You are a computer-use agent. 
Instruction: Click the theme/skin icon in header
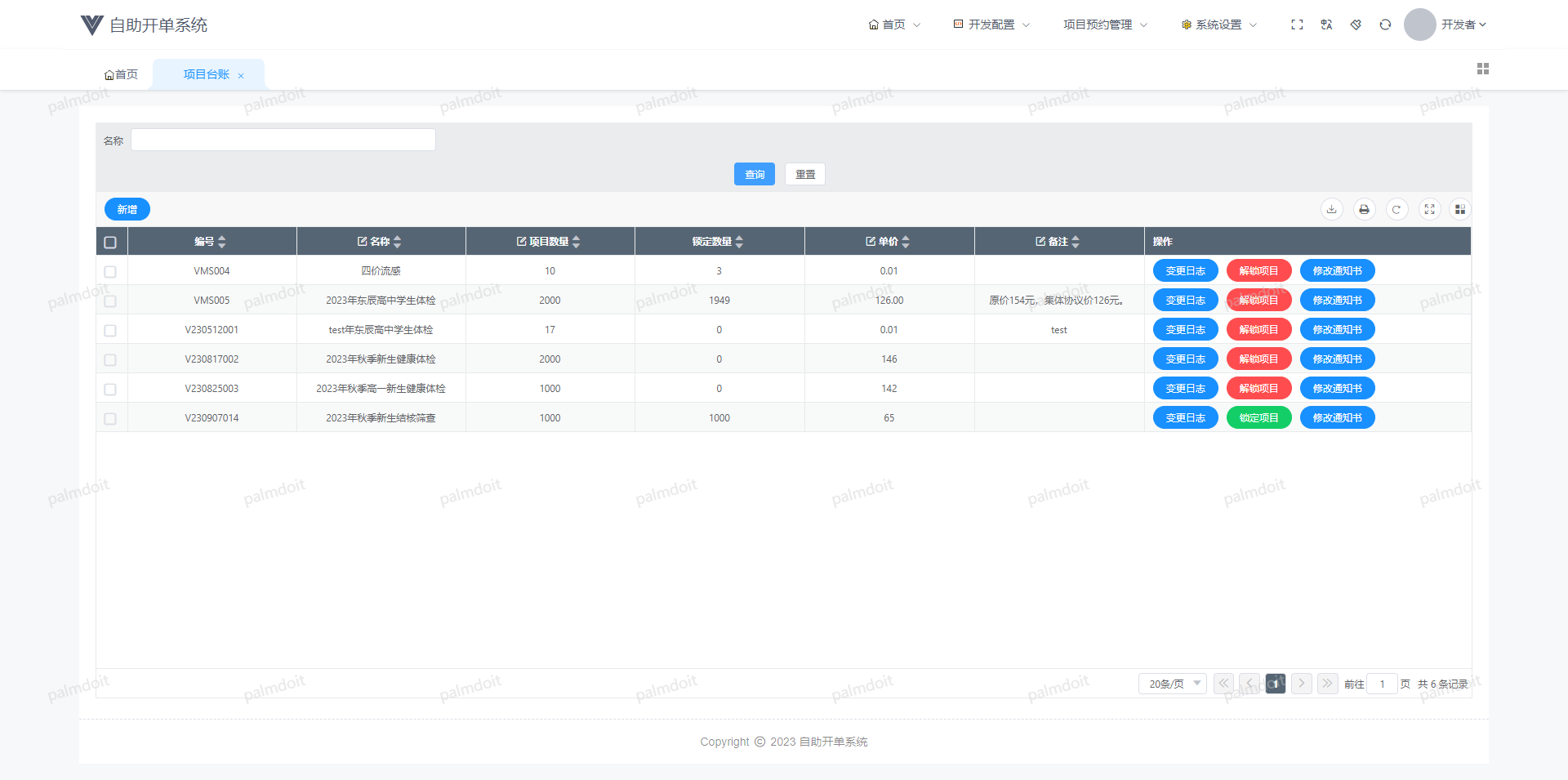[x=1356, y=25]
